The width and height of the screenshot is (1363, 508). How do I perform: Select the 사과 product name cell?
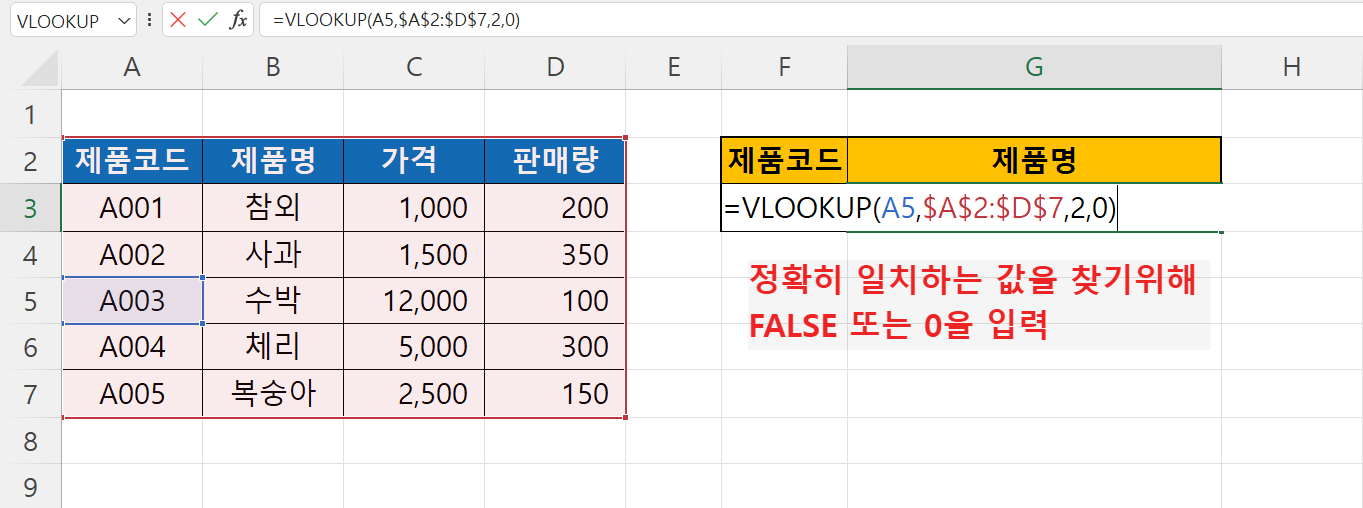click(273, 255)
